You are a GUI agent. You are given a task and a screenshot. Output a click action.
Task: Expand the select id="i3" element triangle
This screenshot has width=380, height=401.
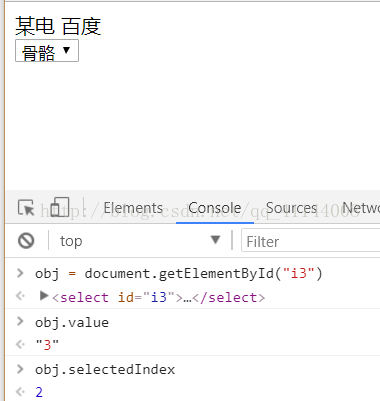pyautogui.click(x=44, y=296)
